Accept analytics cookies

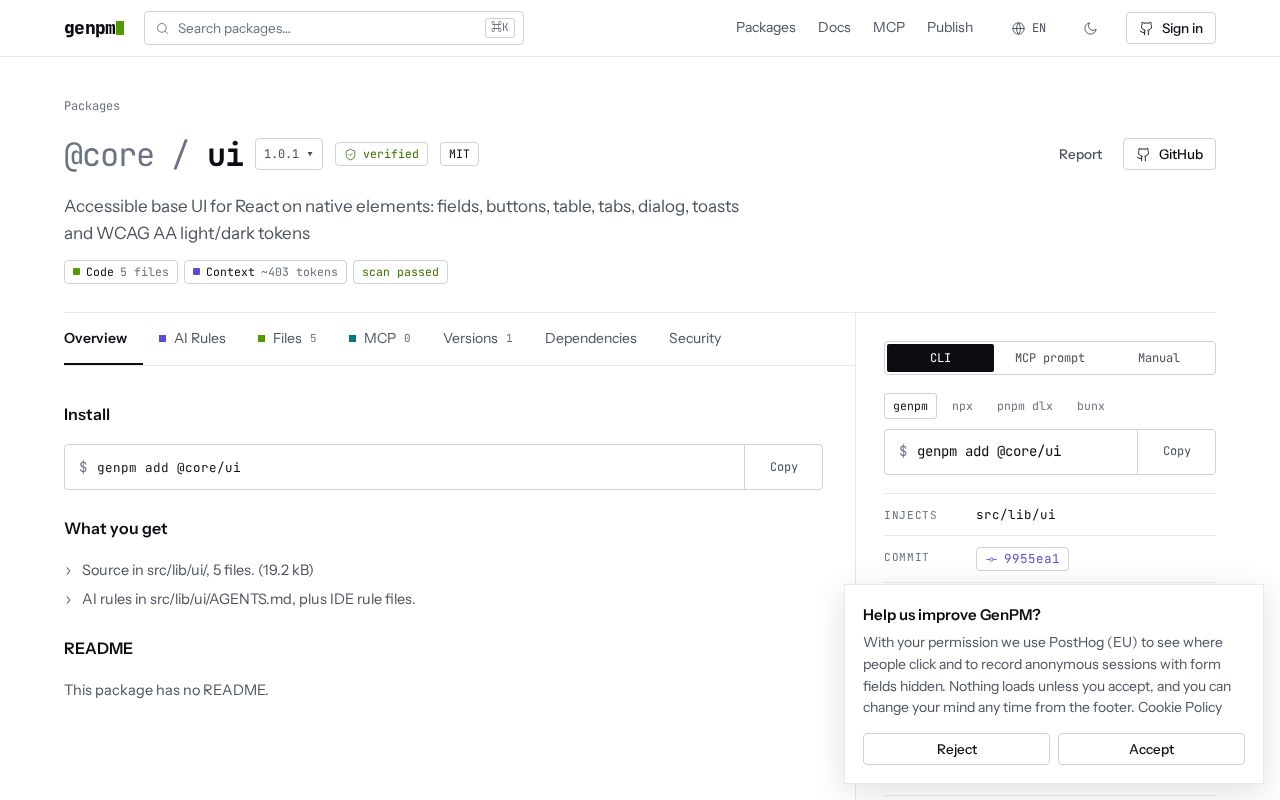tap(1151, 749)
